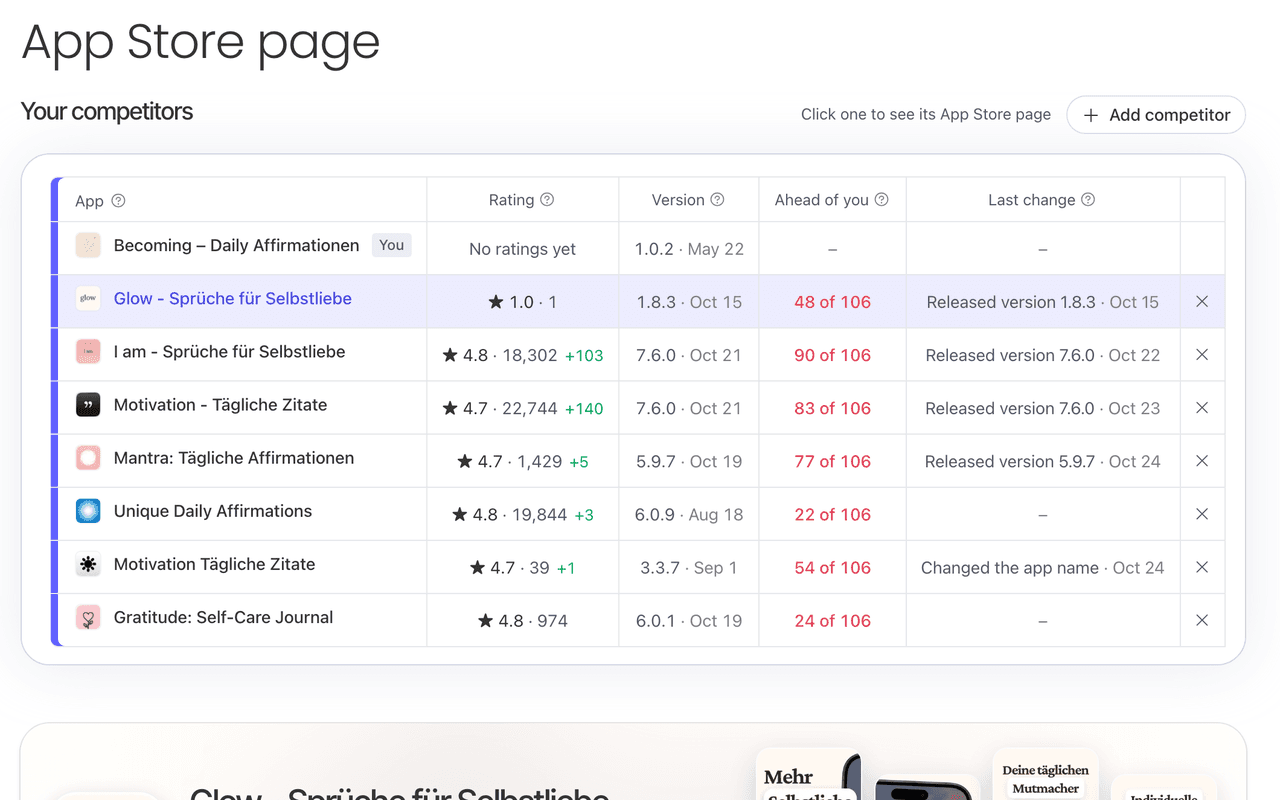Select Gratitude: Self-Care Journal app name
Screen dimensions: 1280x800
(223, 617)
